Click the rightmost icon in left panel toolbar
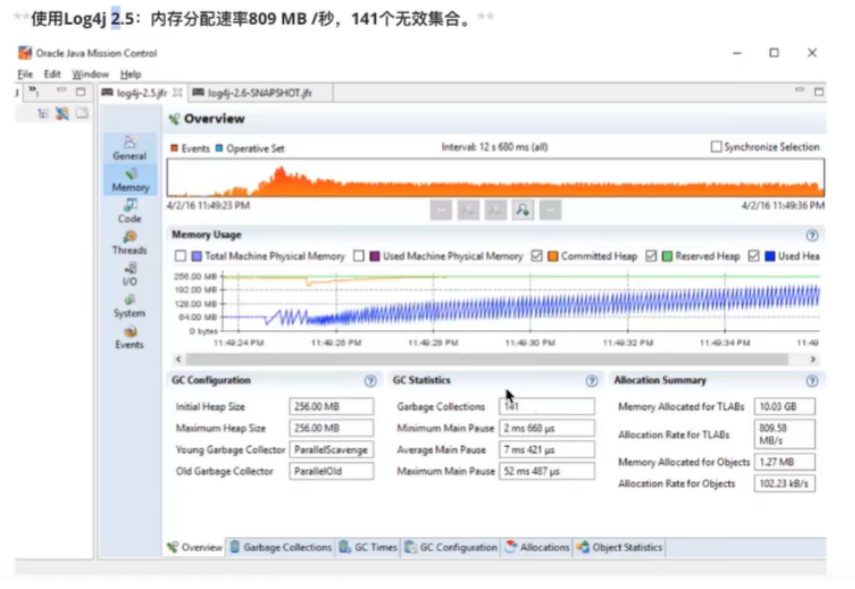The height and width of the screenshot is (589, 855). pos(82,113)
